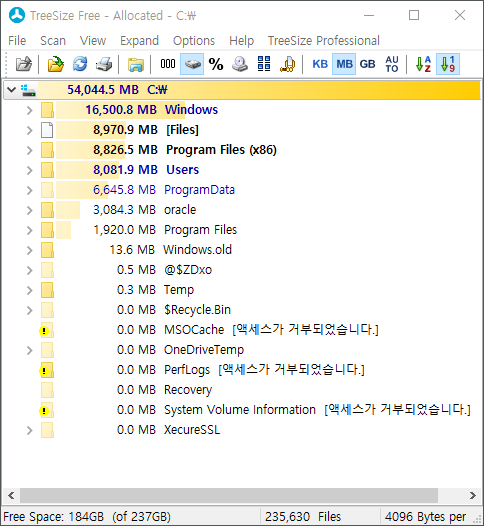This screenshot has width=484, height=526.
Task: Click the Open folder toolbar icon
Action: point(56,64)
